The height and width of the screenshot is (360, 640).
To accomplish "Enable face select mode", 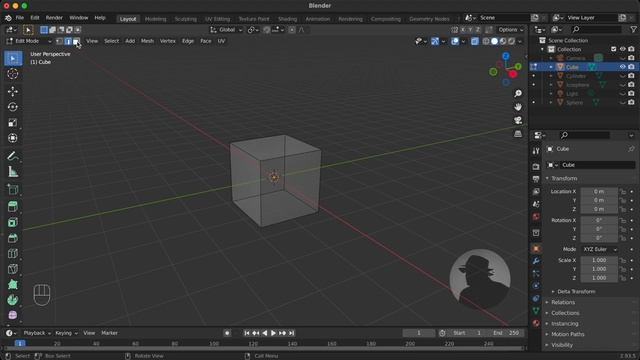I will pos(76,41).
